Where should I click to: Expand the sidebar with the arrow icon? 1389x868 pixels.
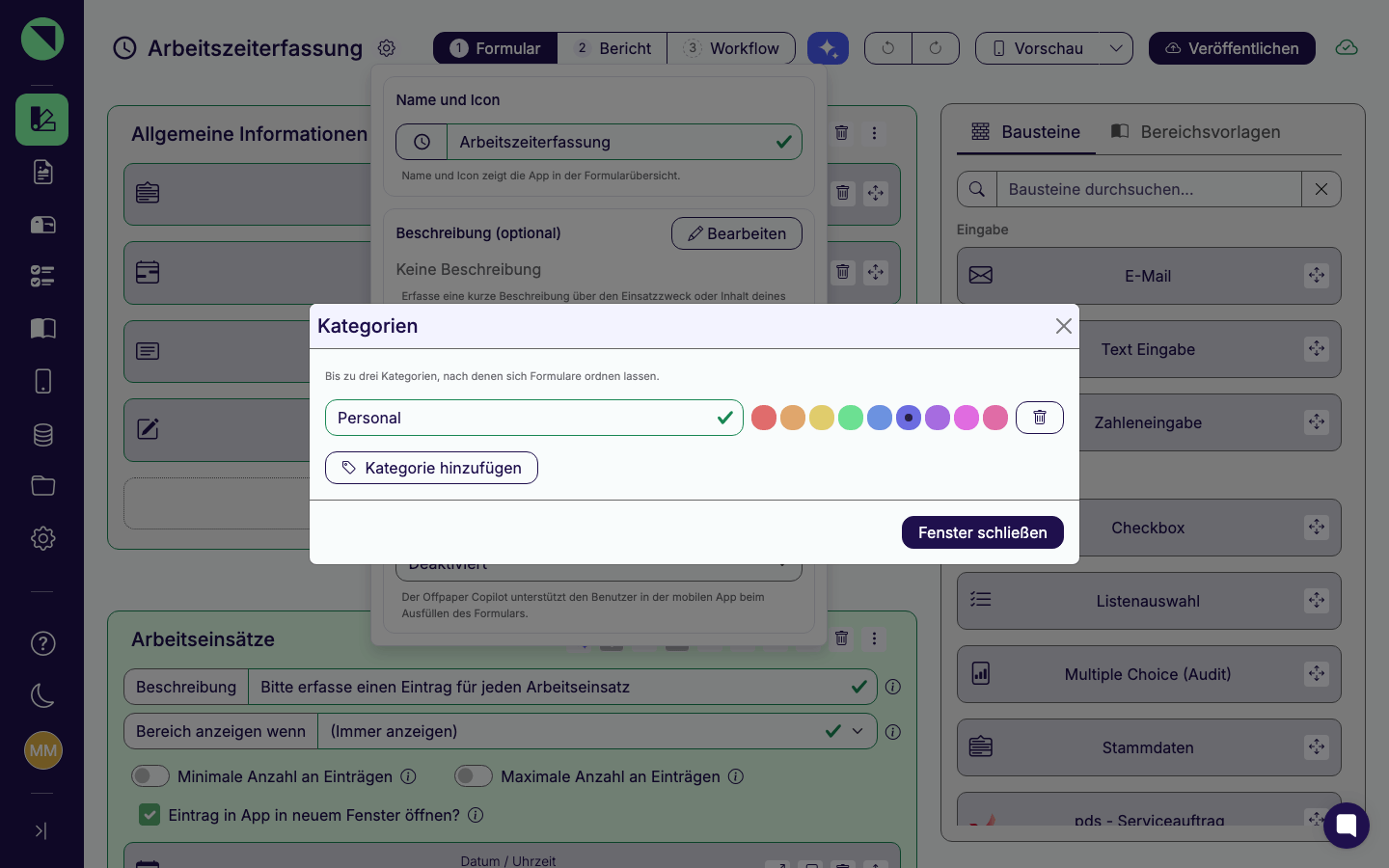pyautogui.click(x=41, y=830)
